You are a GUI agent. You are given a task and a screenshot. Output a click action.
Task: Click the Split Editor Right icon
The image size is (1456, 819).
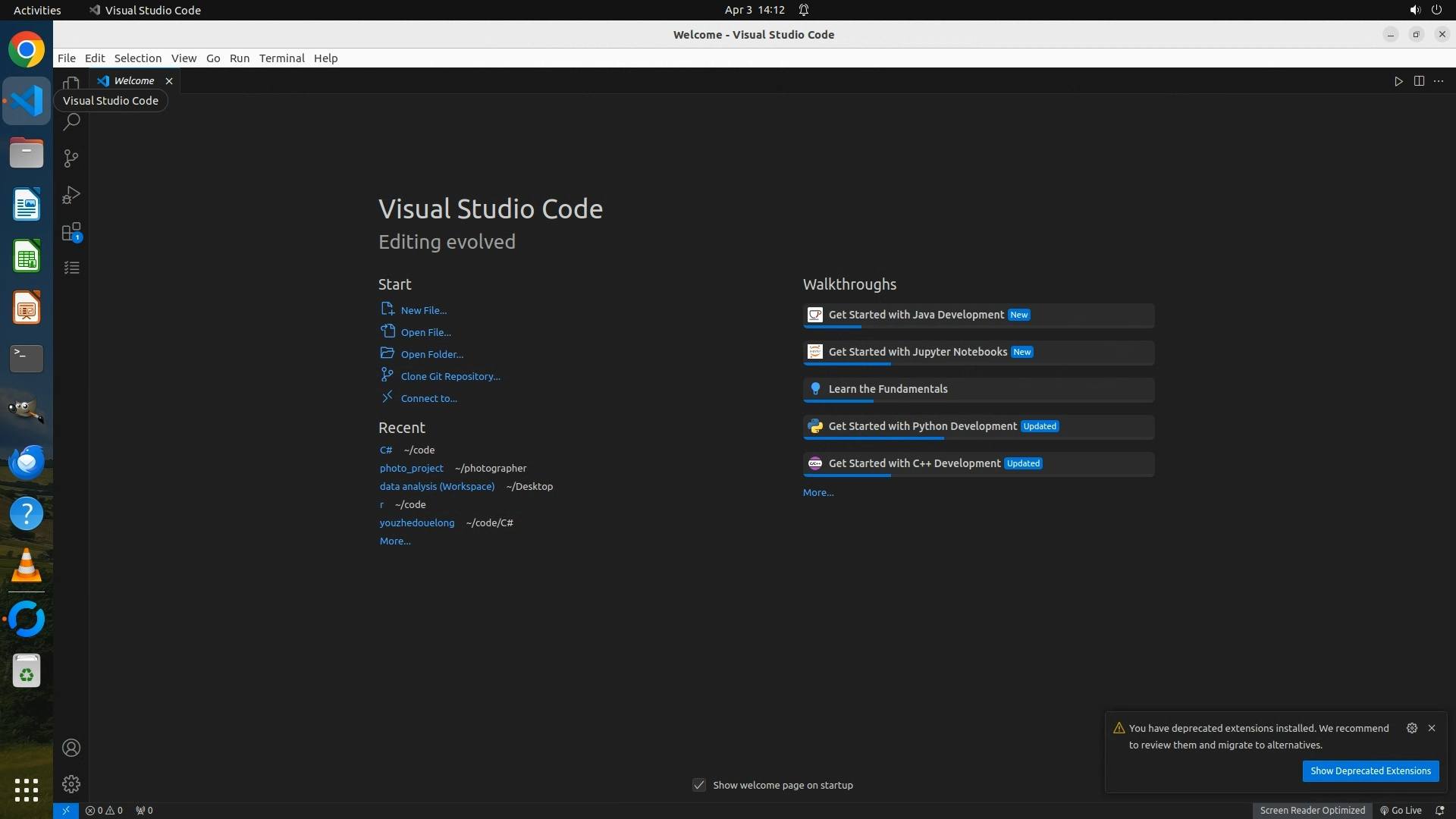(1419, 81)
